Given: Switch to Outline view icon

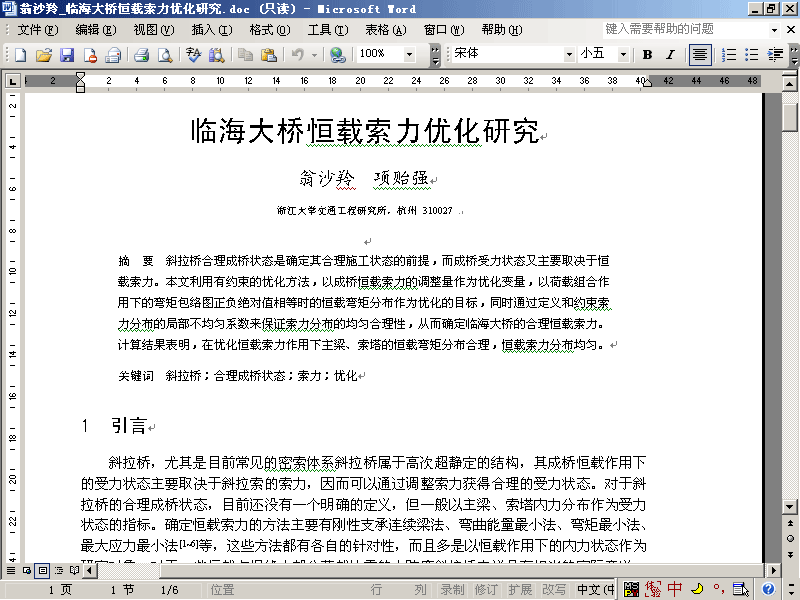Looking at the screenshot, I should 59,570.
